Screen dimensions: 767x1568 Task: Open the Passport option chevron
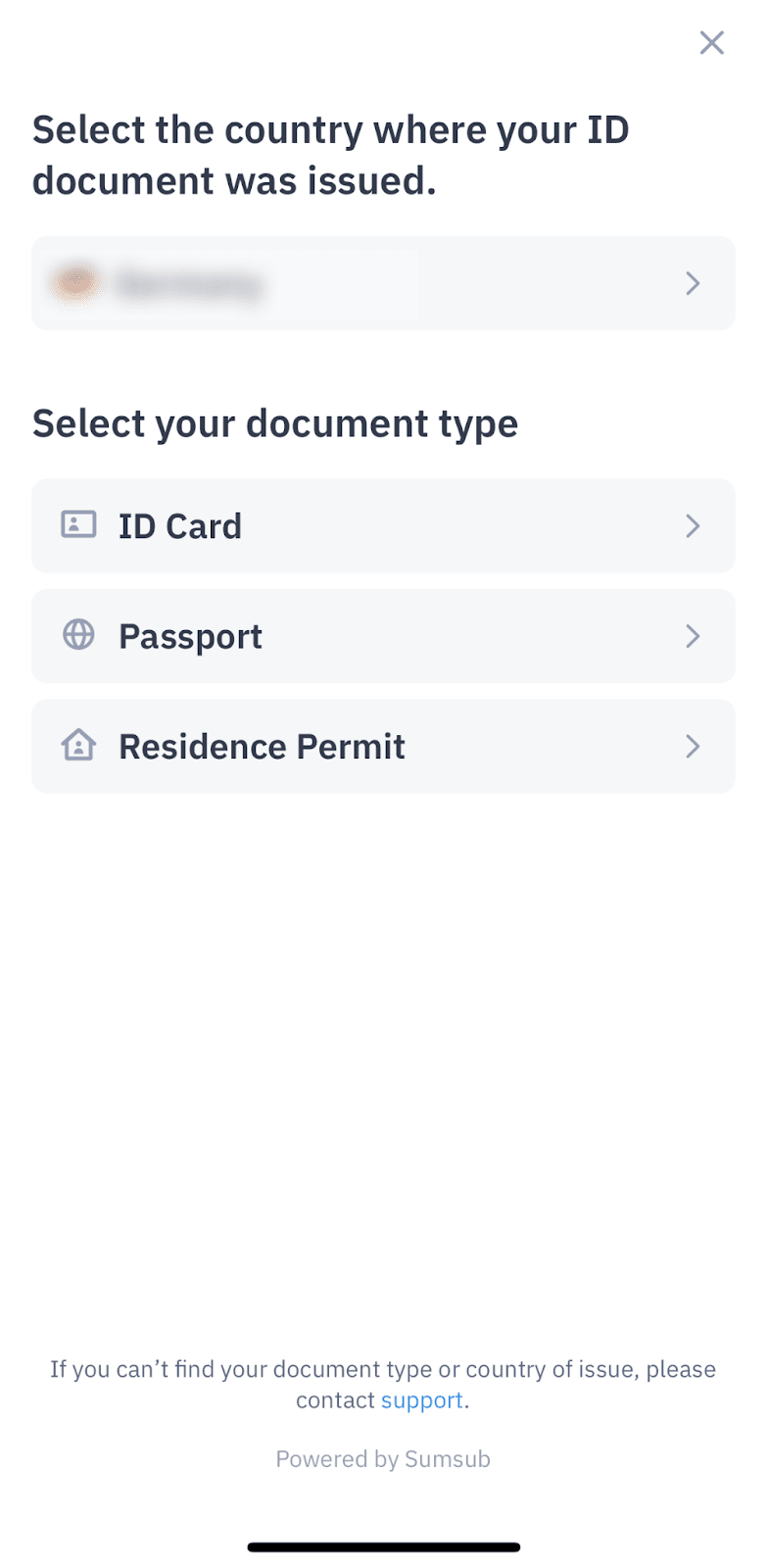click(x=693, y=636)
